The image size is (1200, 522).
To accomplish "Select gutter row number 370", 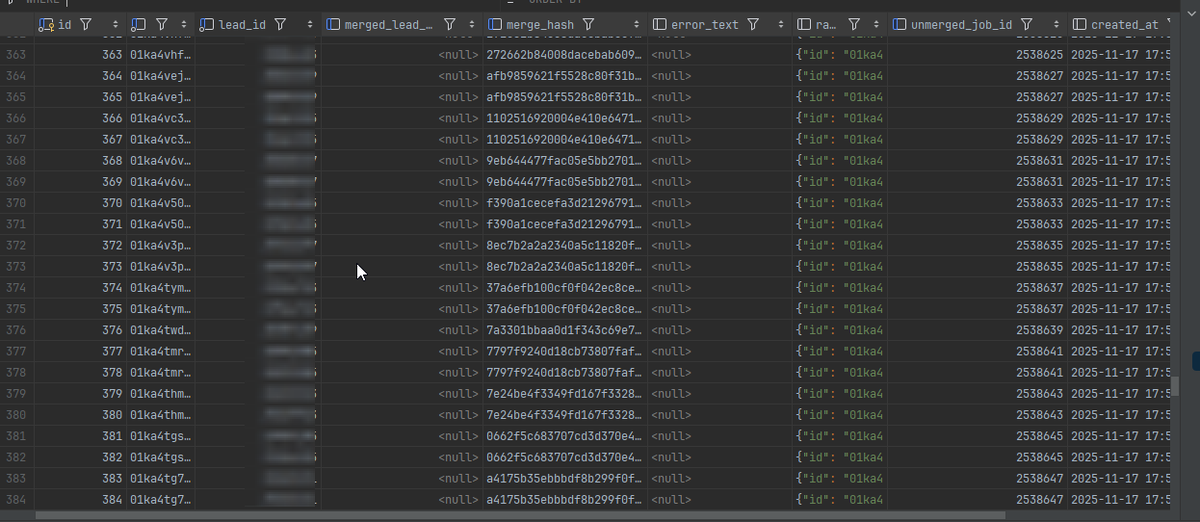I will 16,202.
